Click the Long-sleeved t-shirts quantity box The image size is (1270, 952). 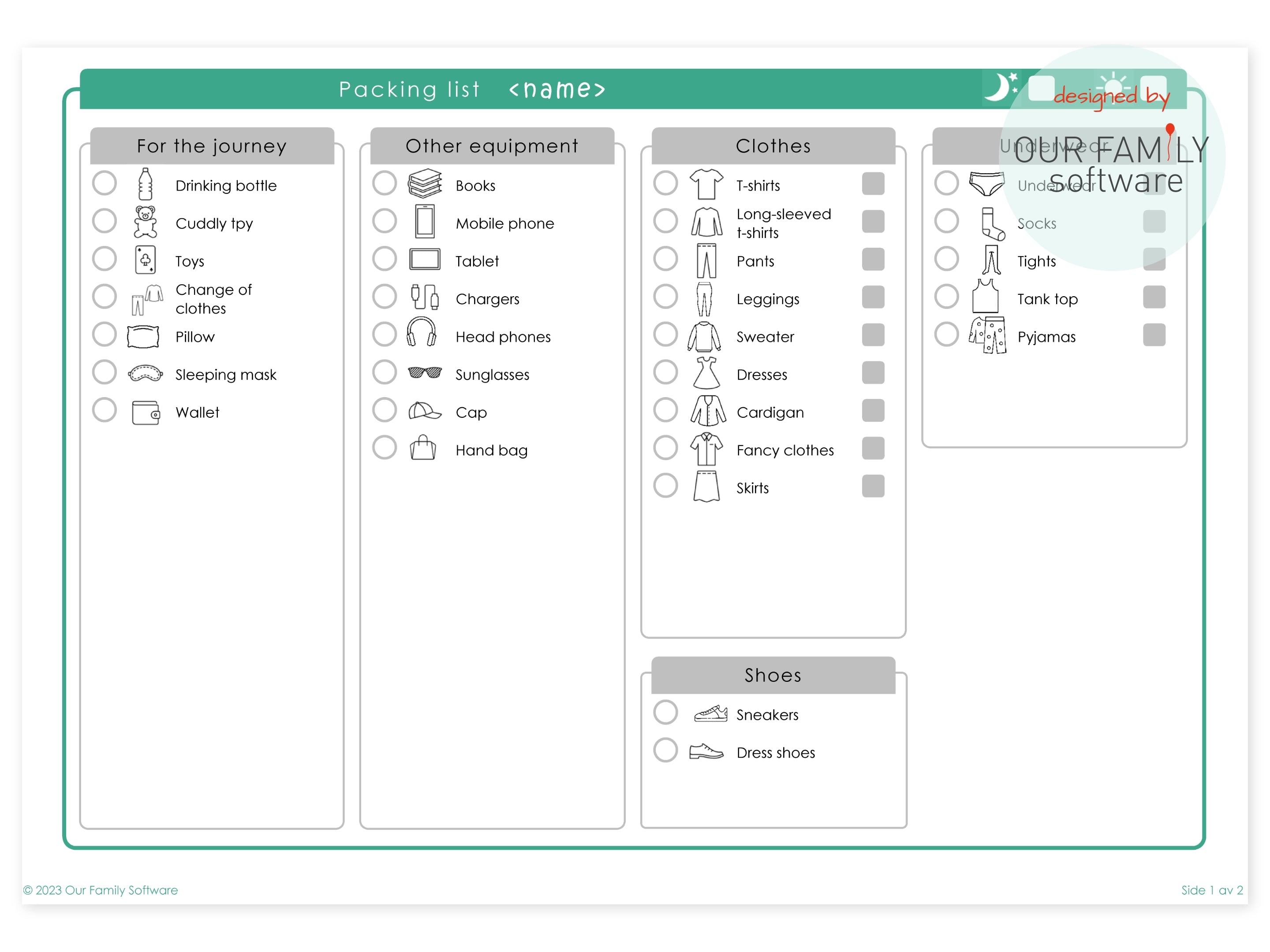[x=873, y=222]
